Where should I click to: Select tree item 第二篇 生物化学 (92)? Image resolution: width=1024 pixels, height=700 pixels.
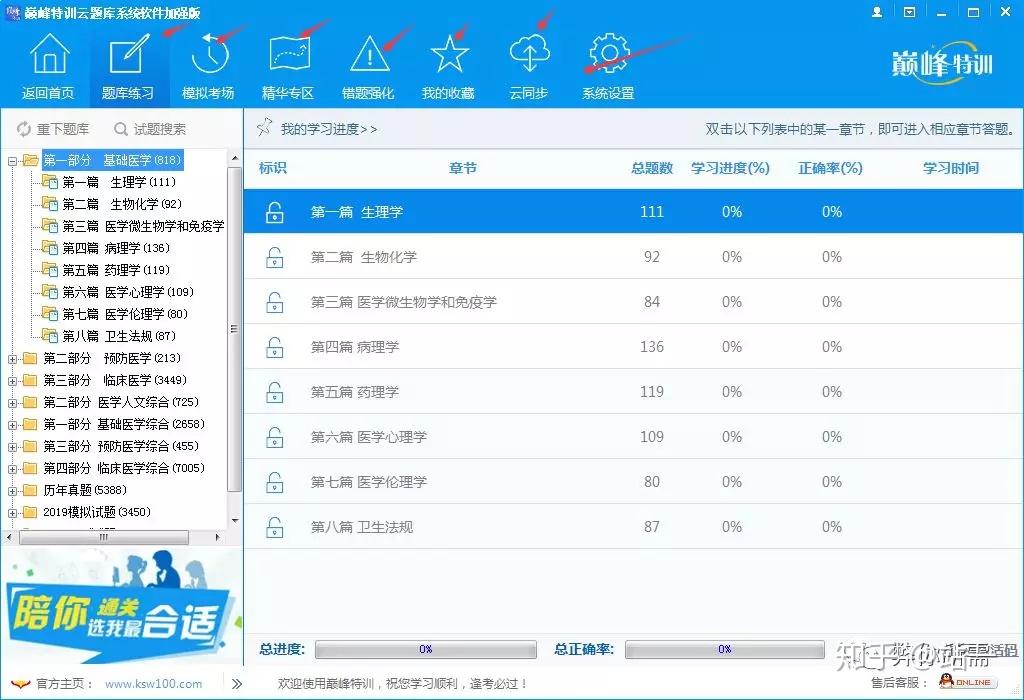121,204
